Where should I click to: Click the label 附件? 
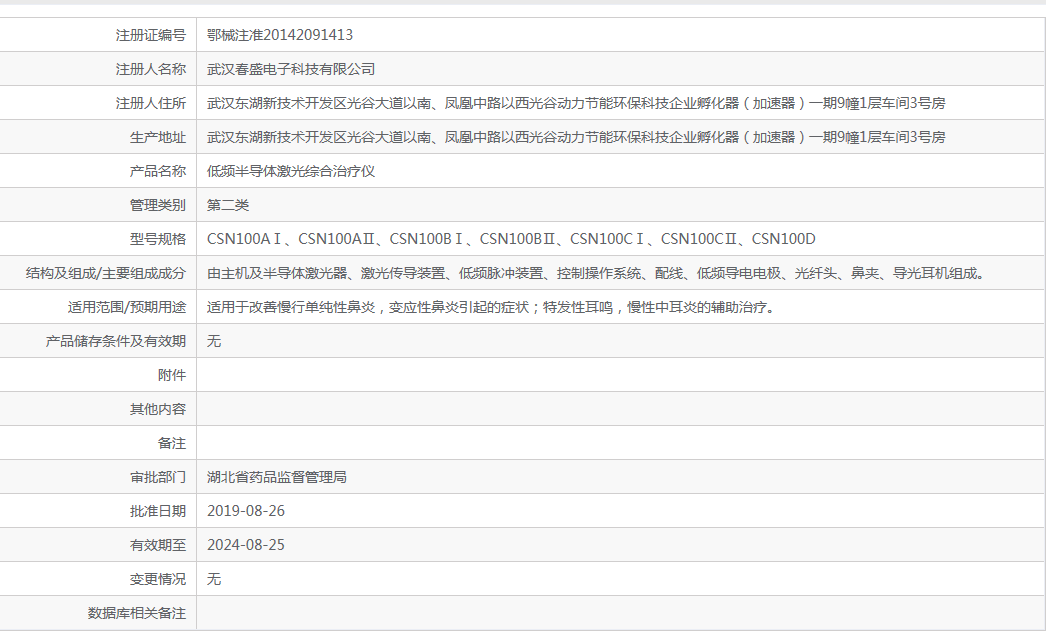171,376
